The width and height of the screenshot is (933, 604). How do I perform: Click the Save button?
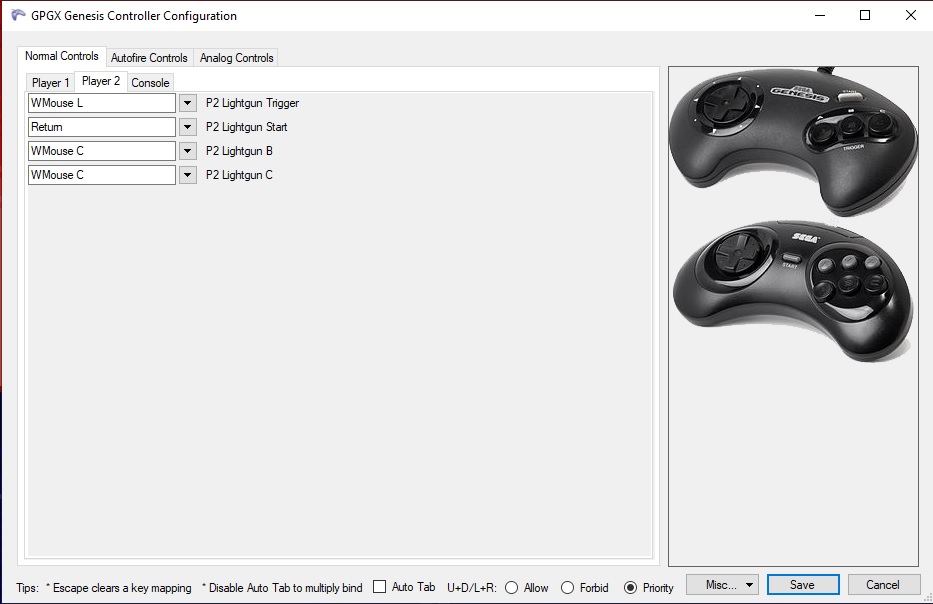tap(803, 585)
